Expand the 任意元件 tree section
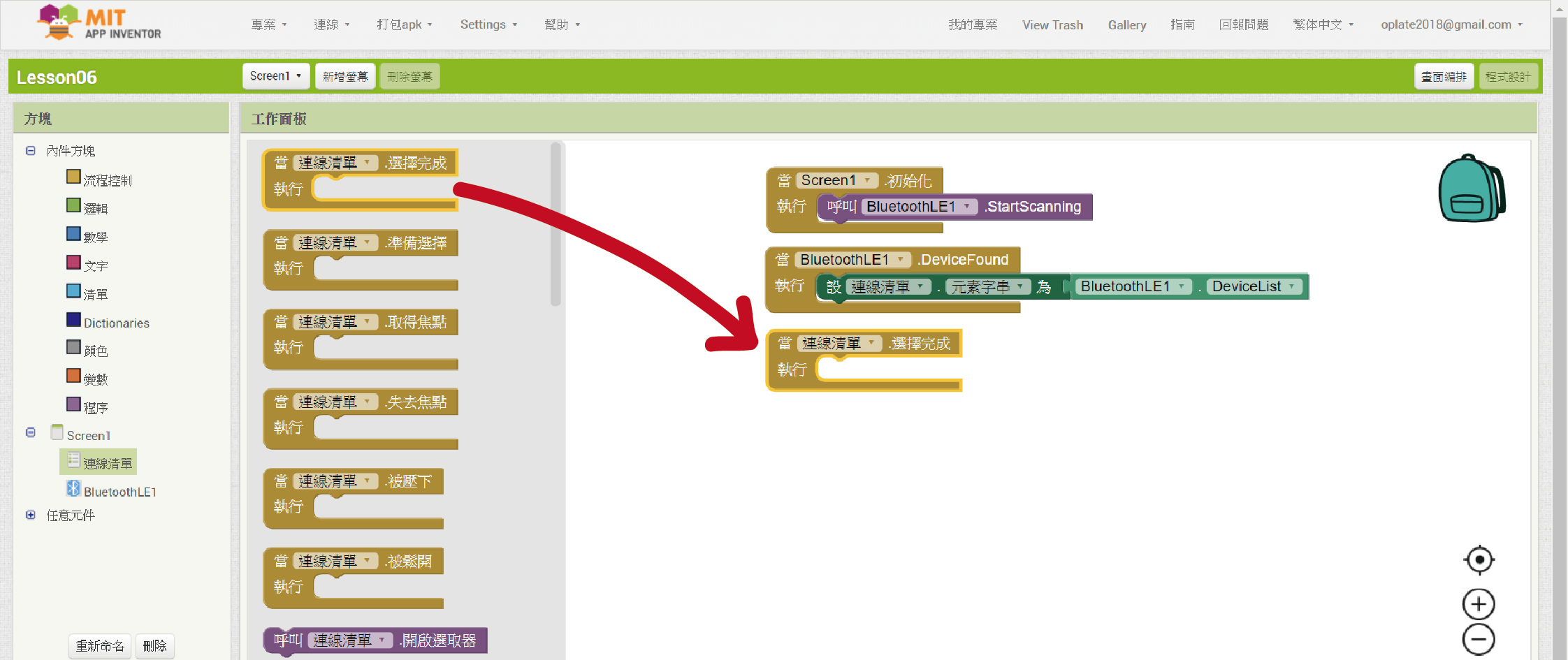Viewport: 1568px width, 660px height. coord(31,515)
